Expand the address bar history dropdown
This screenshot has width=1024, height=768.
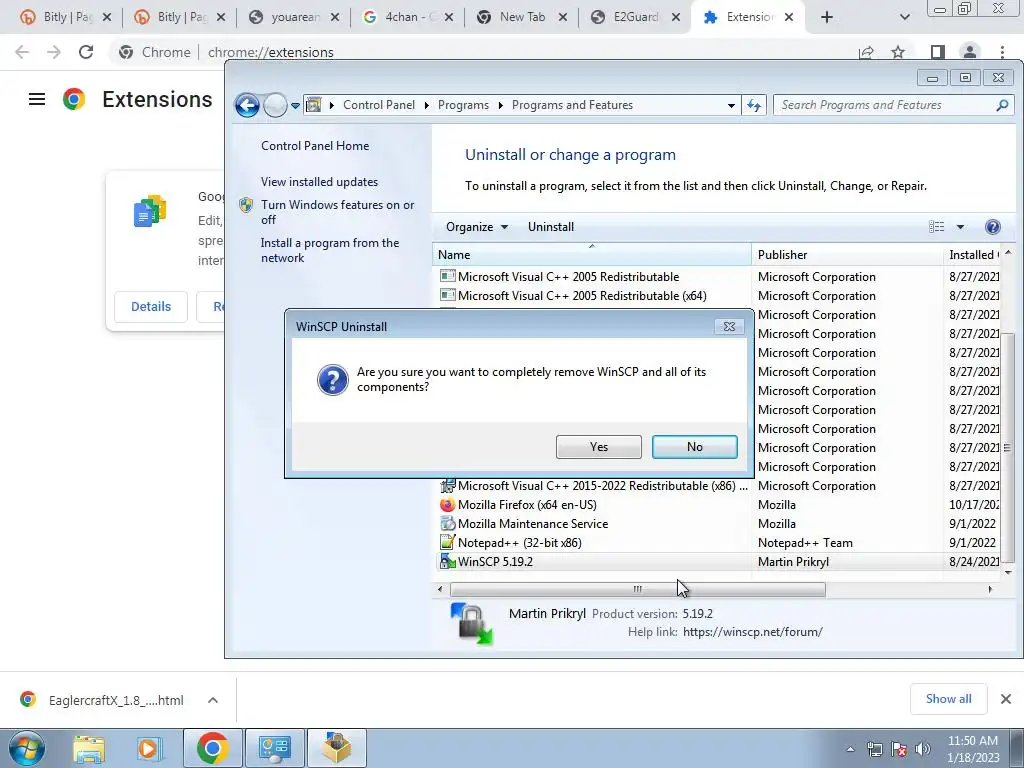point(731,105)
